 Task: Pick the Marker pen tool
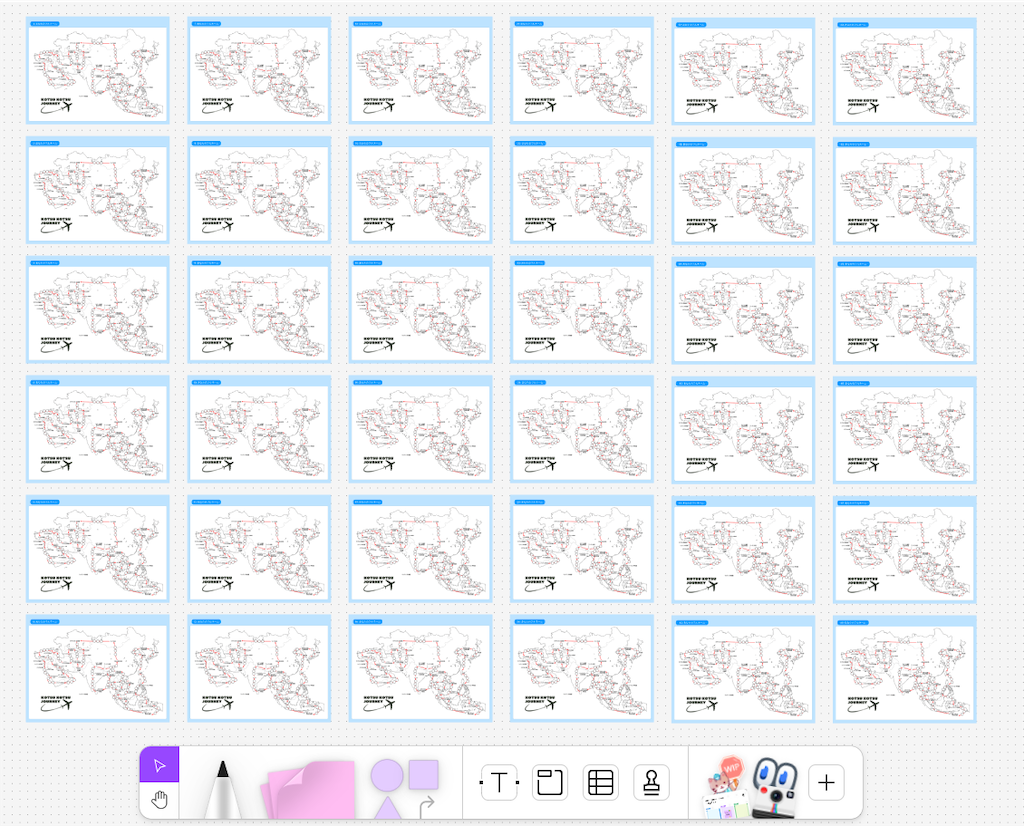pyautogui.click(x=222, y=789)
